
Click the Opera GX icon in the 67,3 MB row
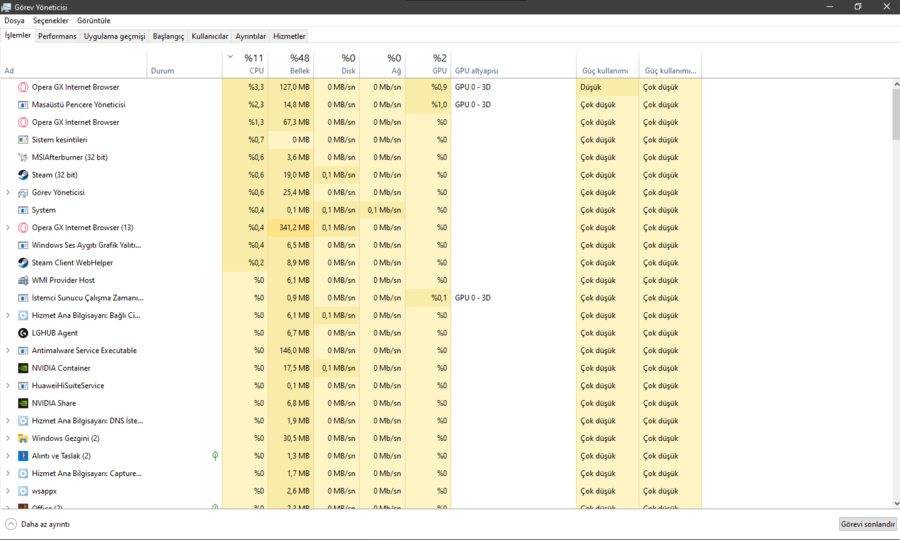pyautogui.click(x=23, y=122)
